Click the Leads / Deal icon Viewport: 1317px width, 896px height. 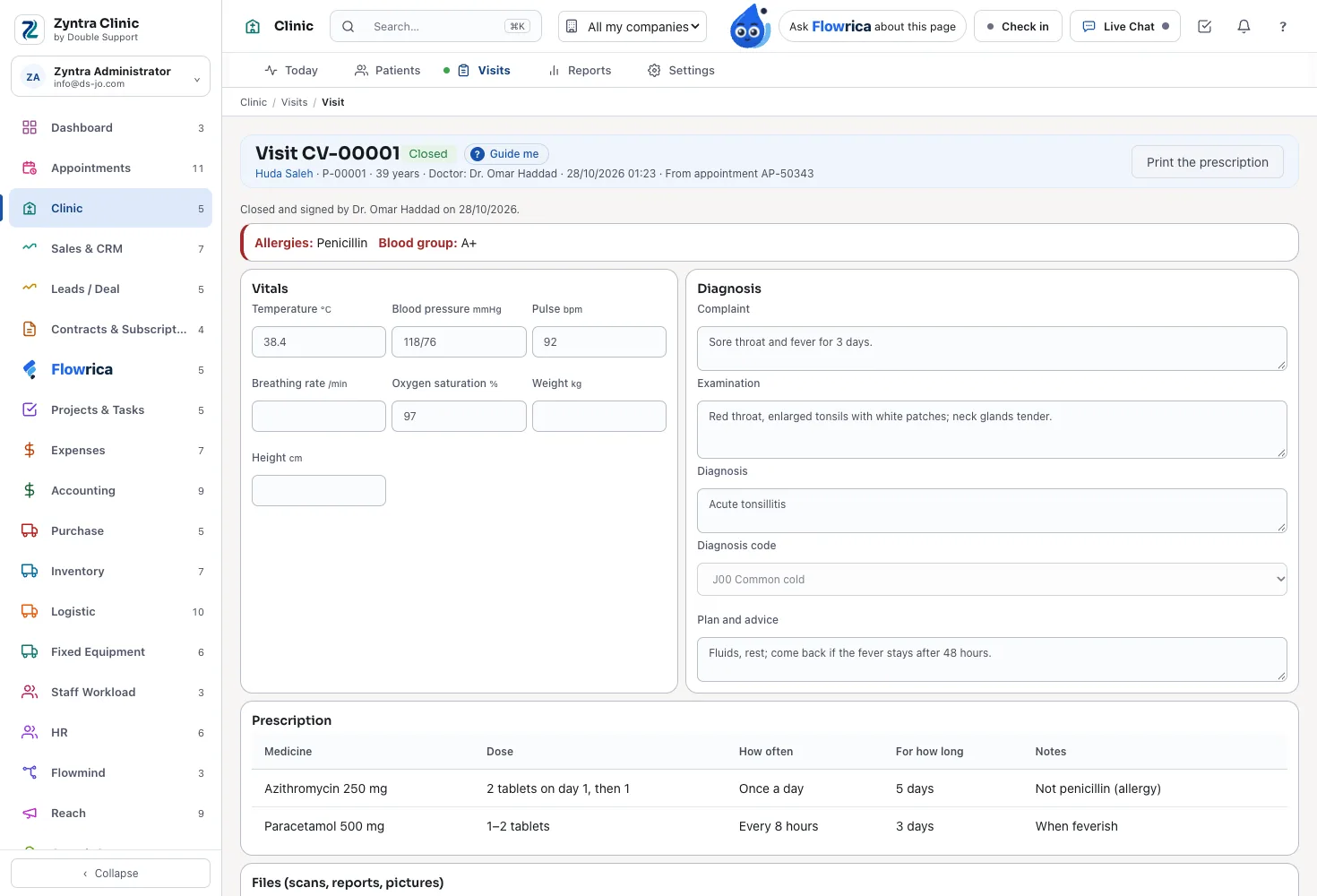(x=30, y=289)
